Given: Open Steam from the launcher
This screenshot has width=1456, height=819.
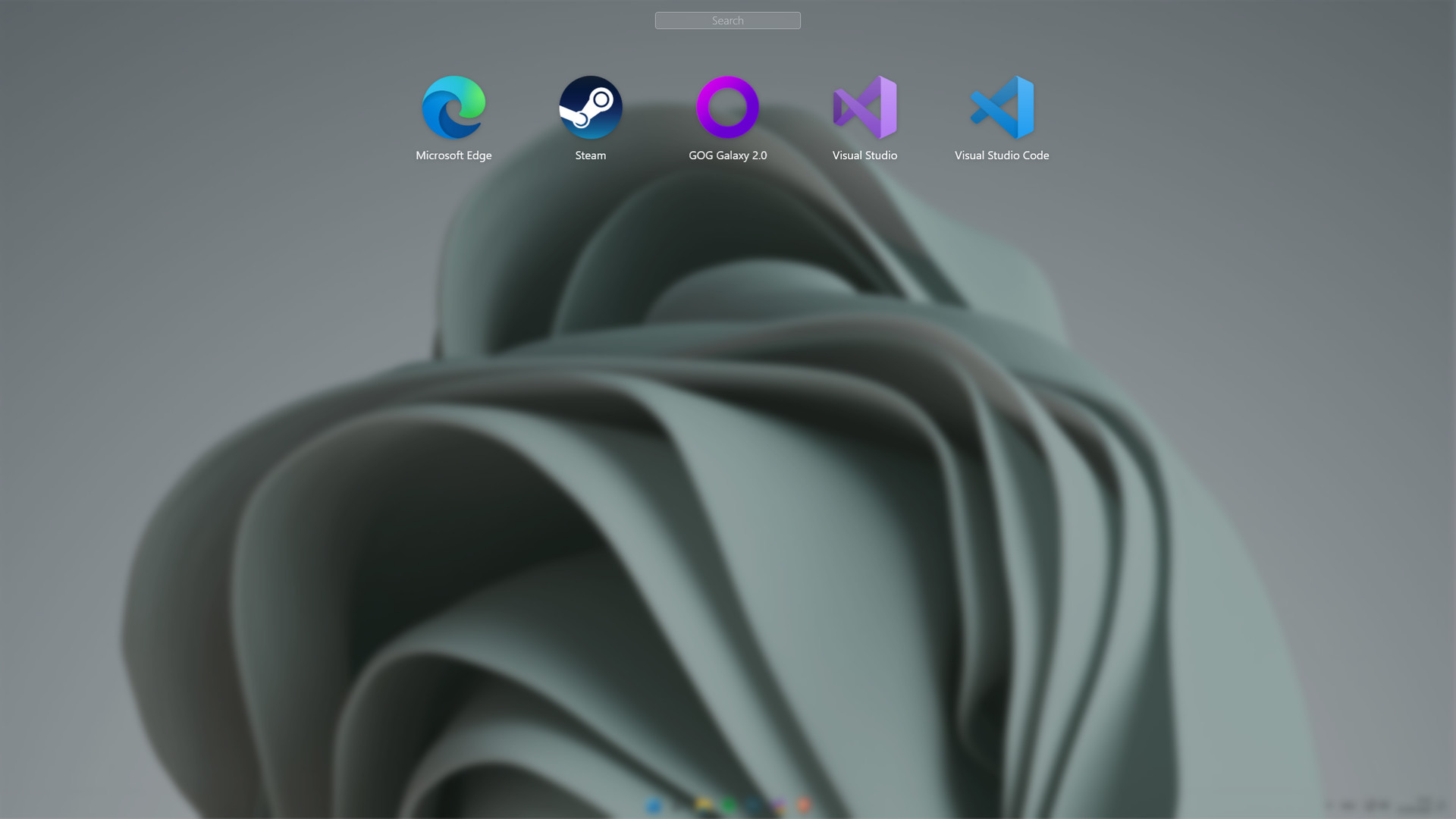Looking at the screenshot, I should (x=591, y=107).
